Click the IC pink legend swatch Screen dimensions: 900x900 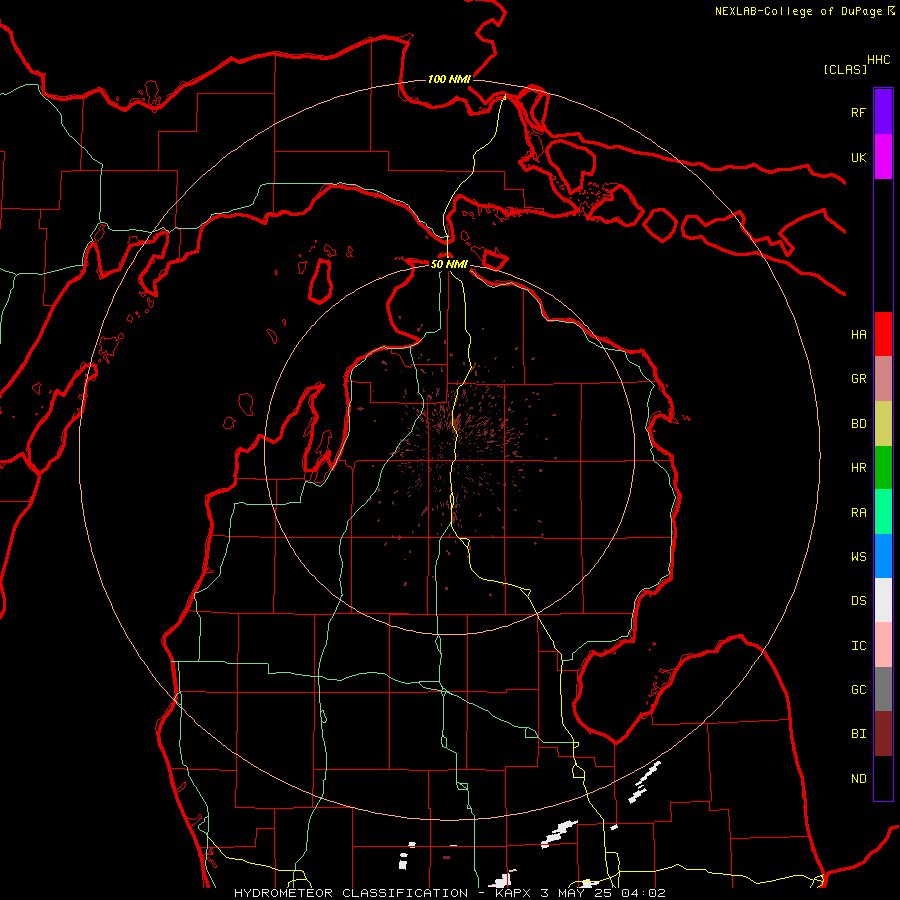pos(883,645)
